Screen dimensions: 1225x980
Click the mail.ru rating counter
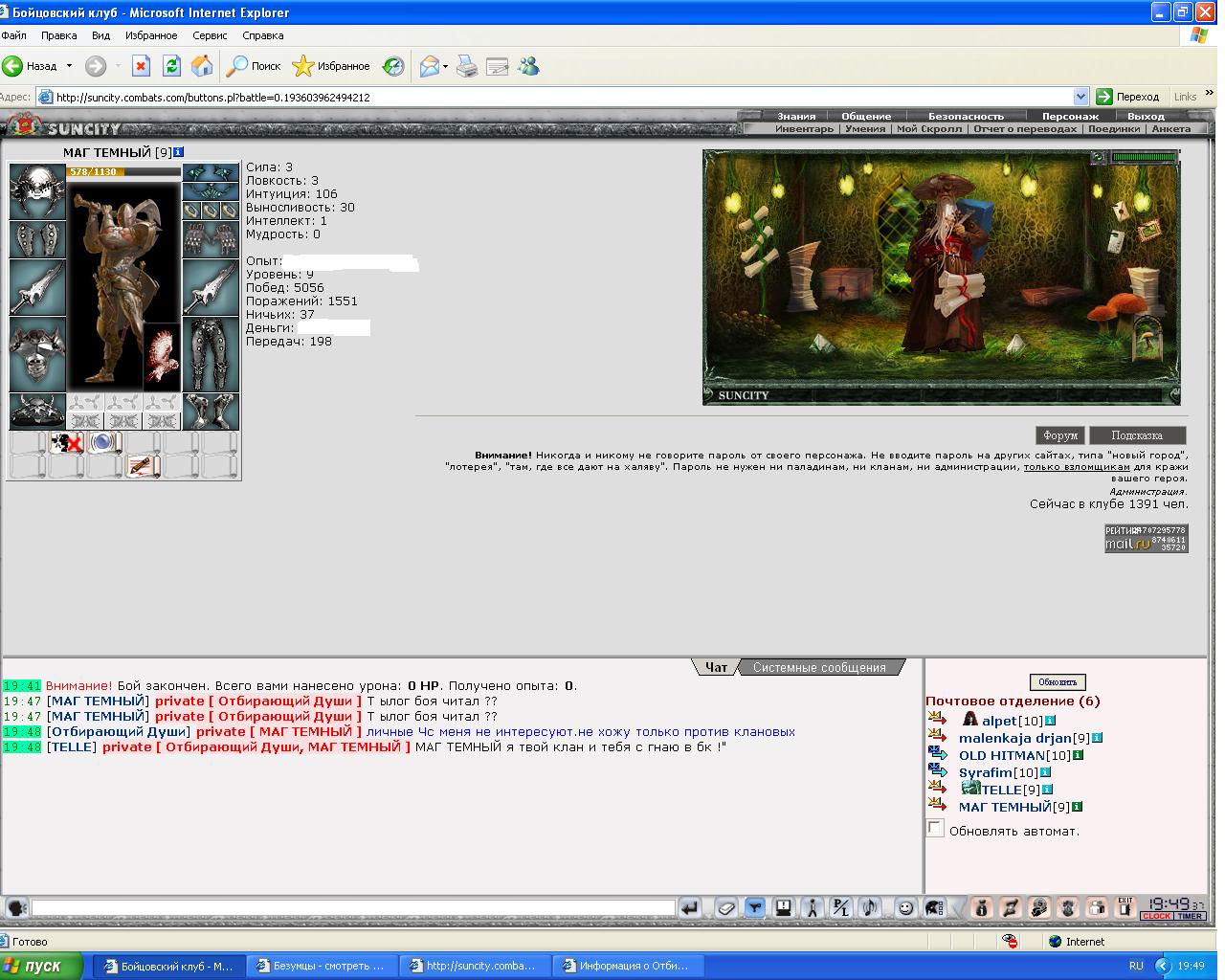click(x=1147, y=538)
